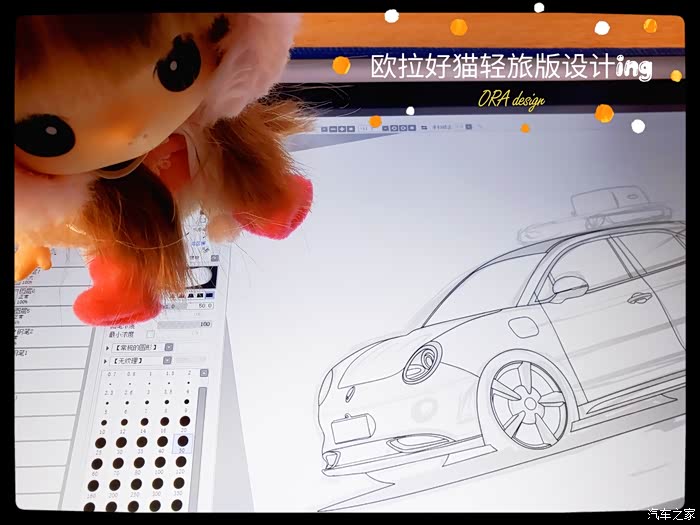
Task: Select the size 50 brush preset
Action: coord(183,443)
